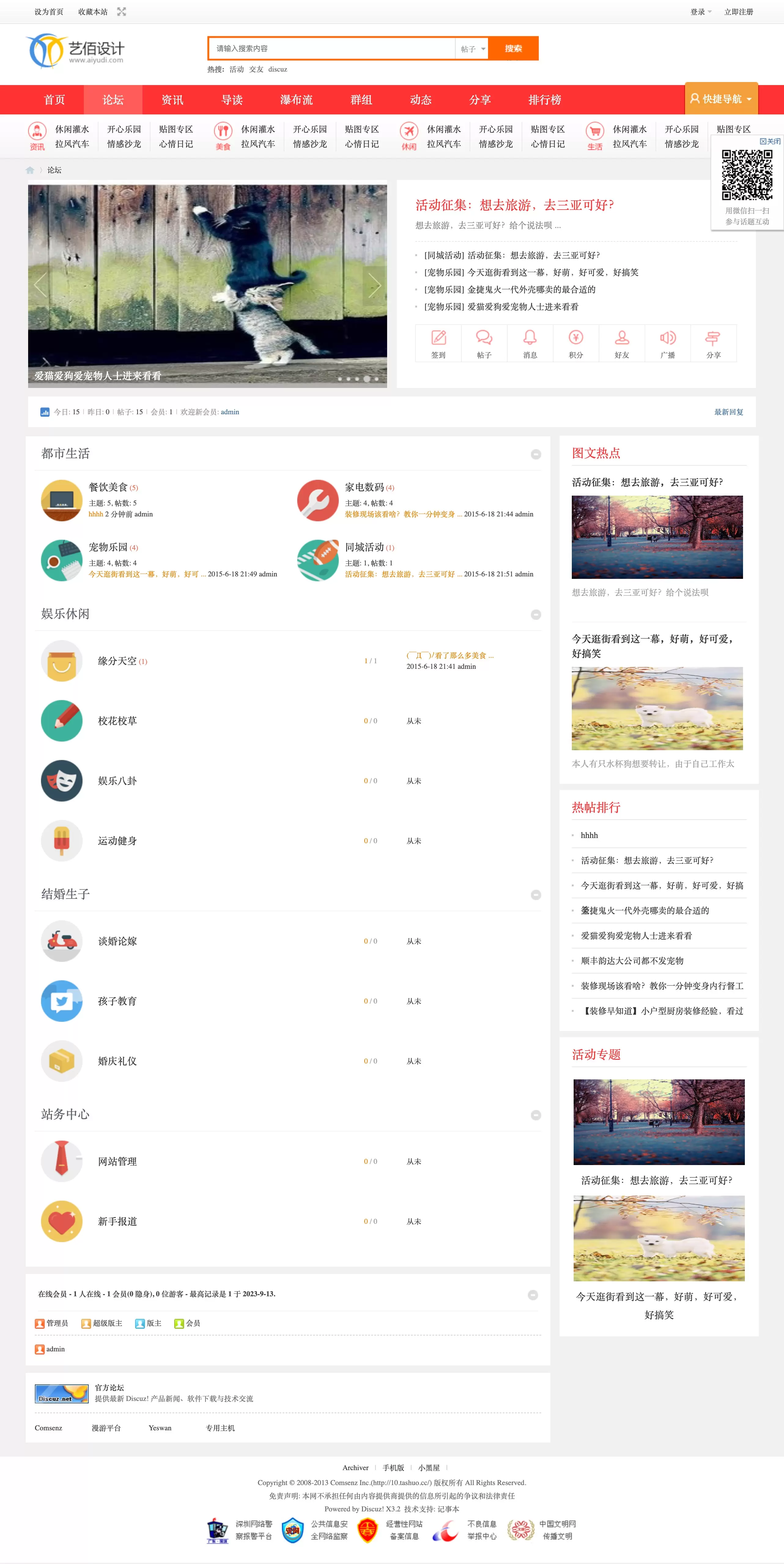Open the 登录 login dropdown
The height and width of the screenshot is (1564, 784).
[701, 12]
